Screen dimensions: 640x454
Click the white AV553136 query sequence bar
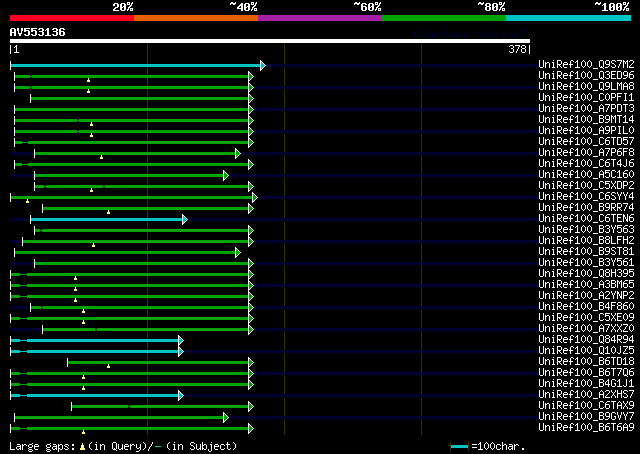coord(270,41)
